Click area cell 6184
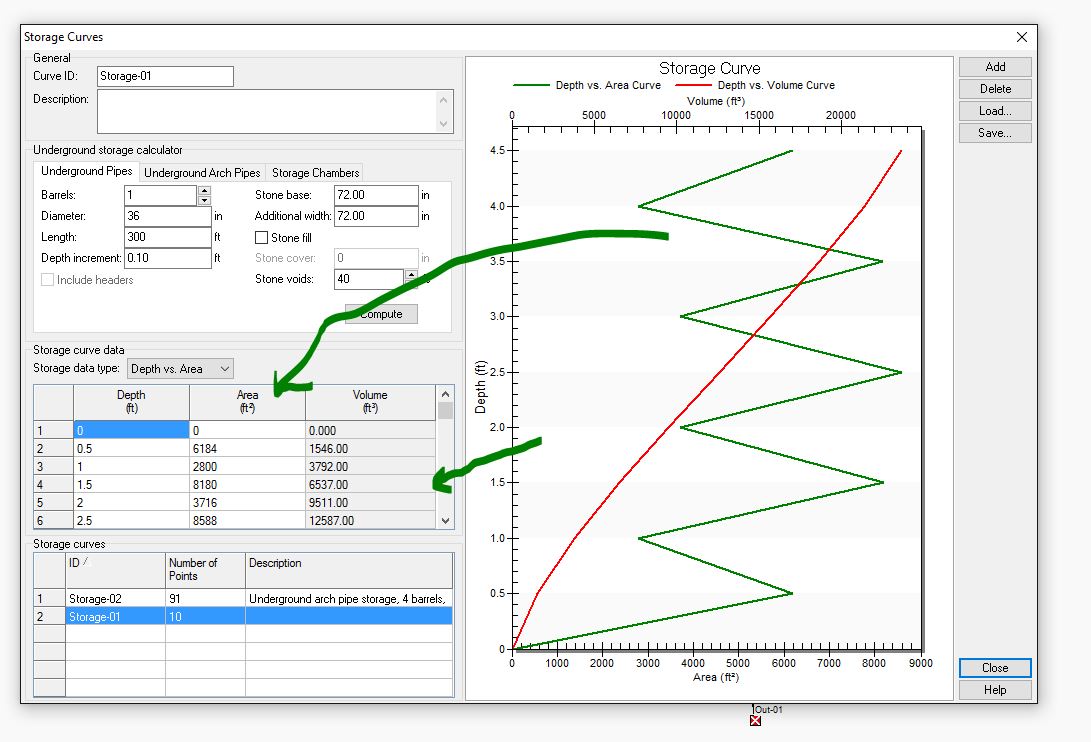Image resolution: width=1091 pixels, height=742 pixels. click(x=247, y=449)
